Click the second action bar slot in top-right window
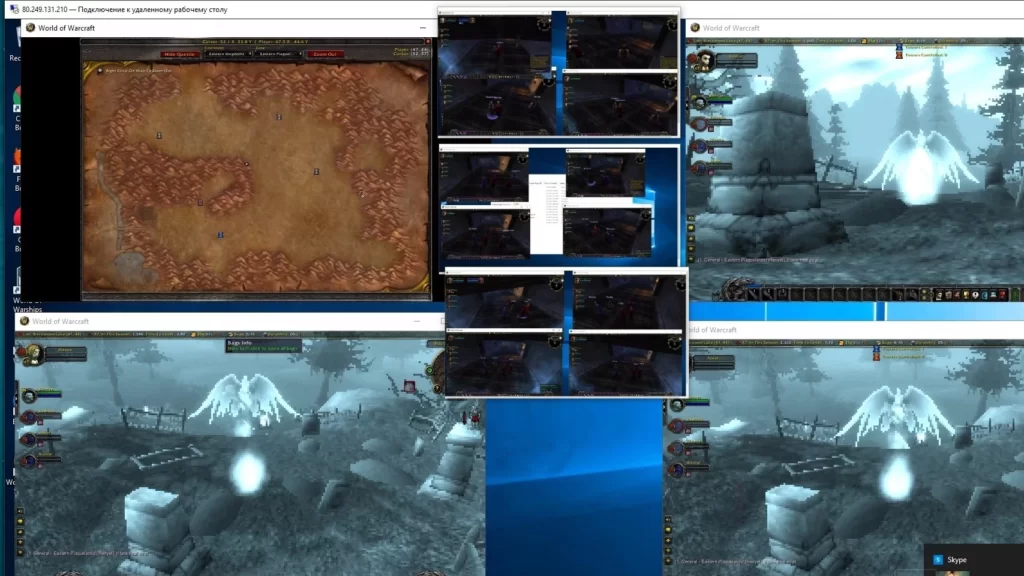The width and height of the screenshot is (1024, 576). click(767, 295)
